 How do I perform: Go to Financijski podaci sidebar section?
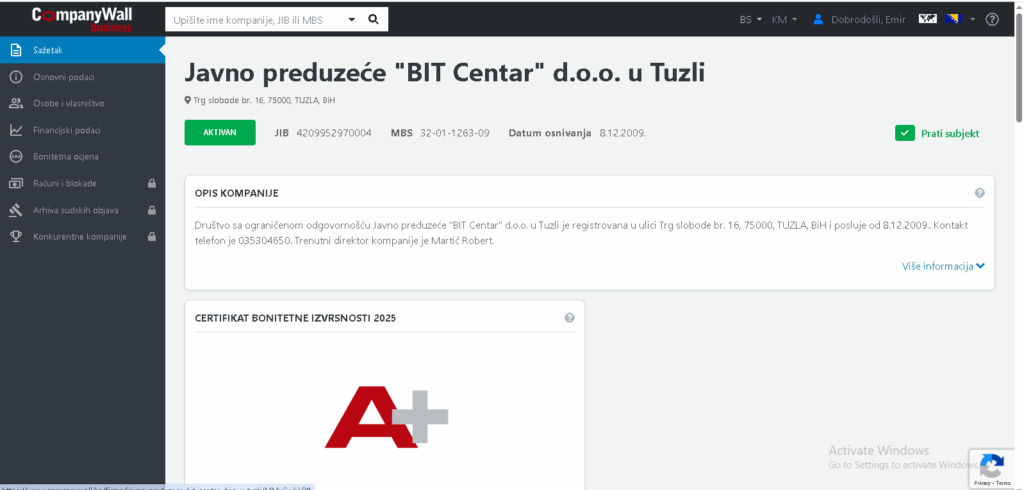pyautogui.click(x=66, y=130)
